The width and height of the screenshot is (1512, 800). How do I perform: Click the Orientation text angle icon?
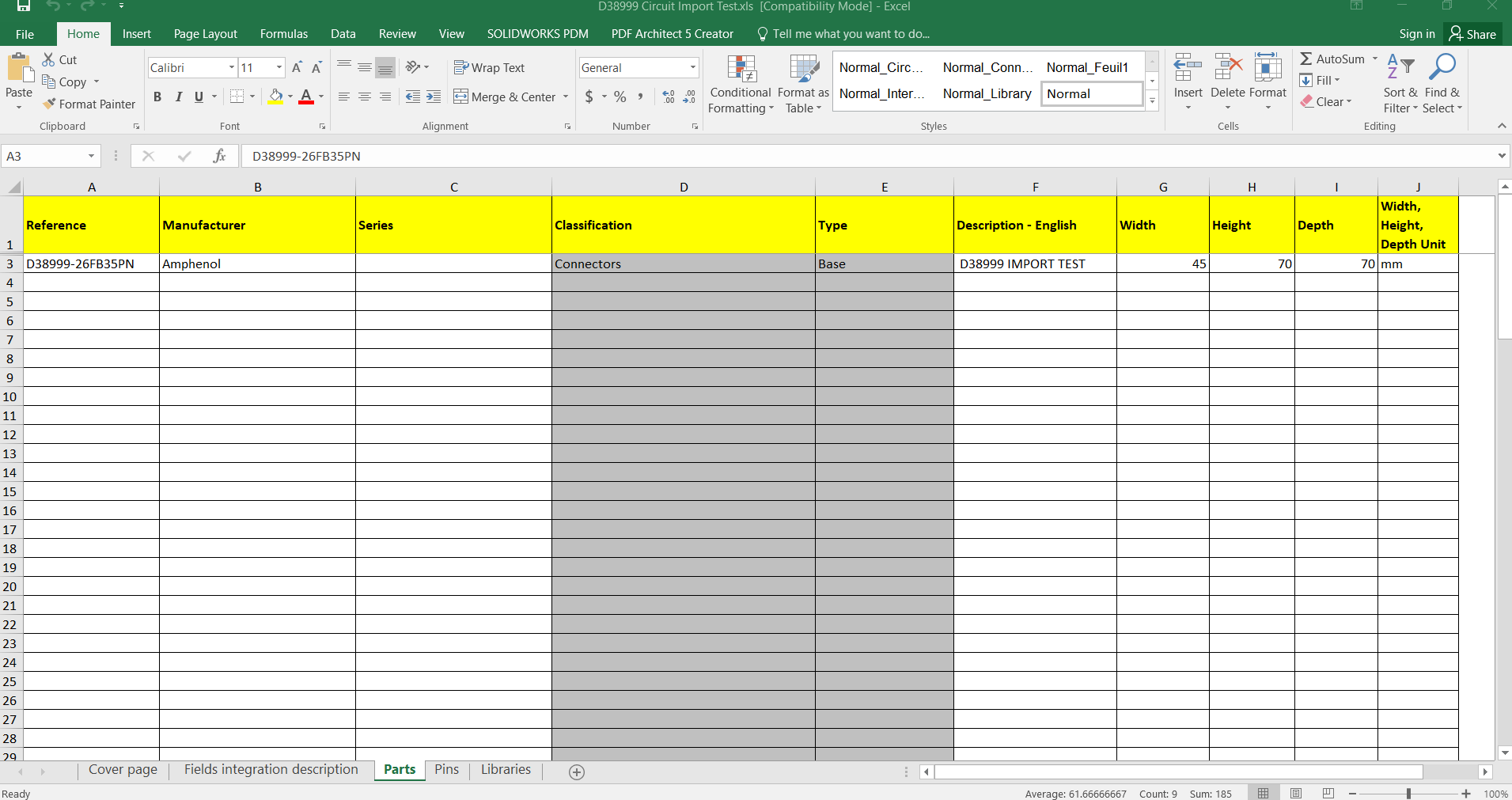tap(413, 67)
